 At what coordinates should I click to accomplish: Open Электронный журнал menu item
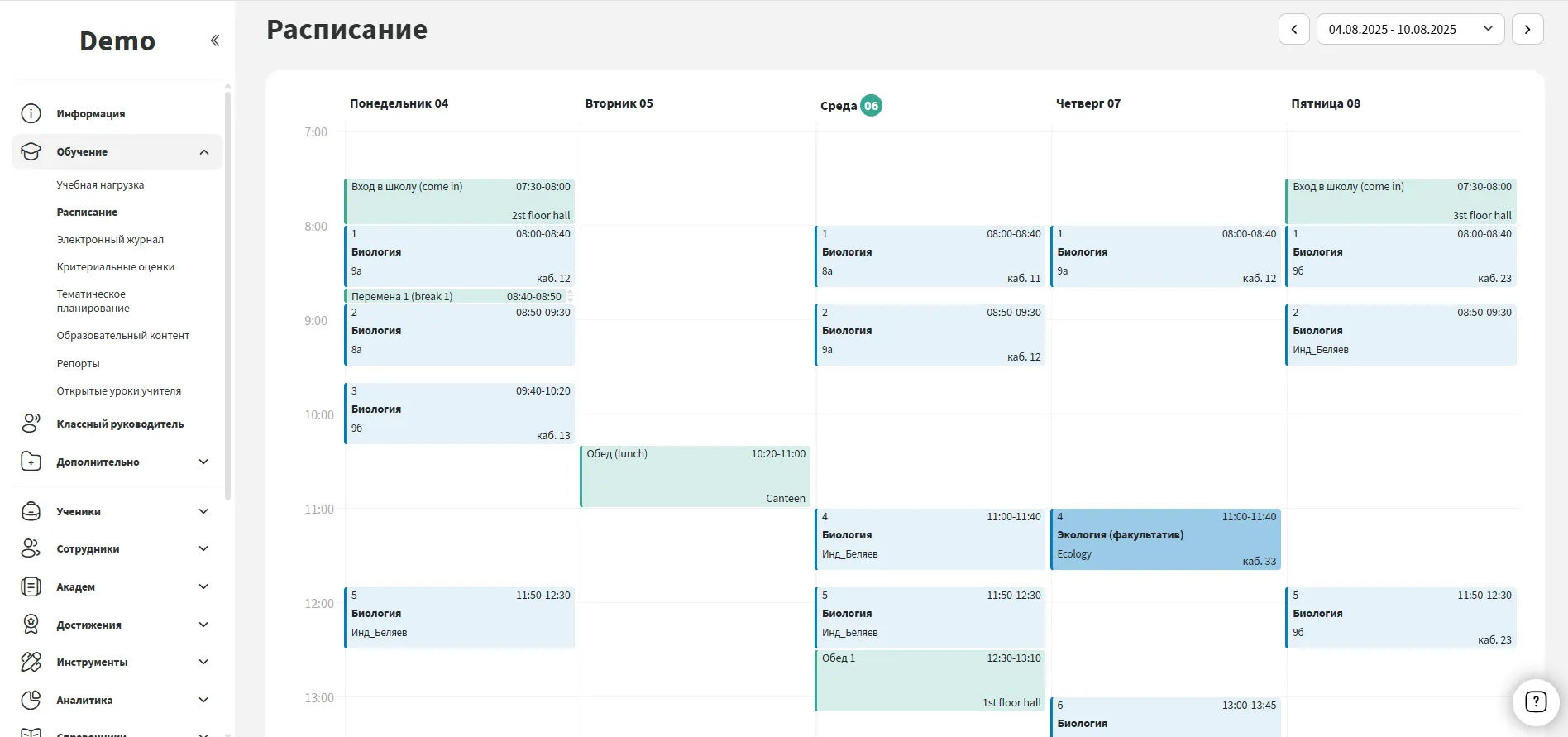(110, 239)
